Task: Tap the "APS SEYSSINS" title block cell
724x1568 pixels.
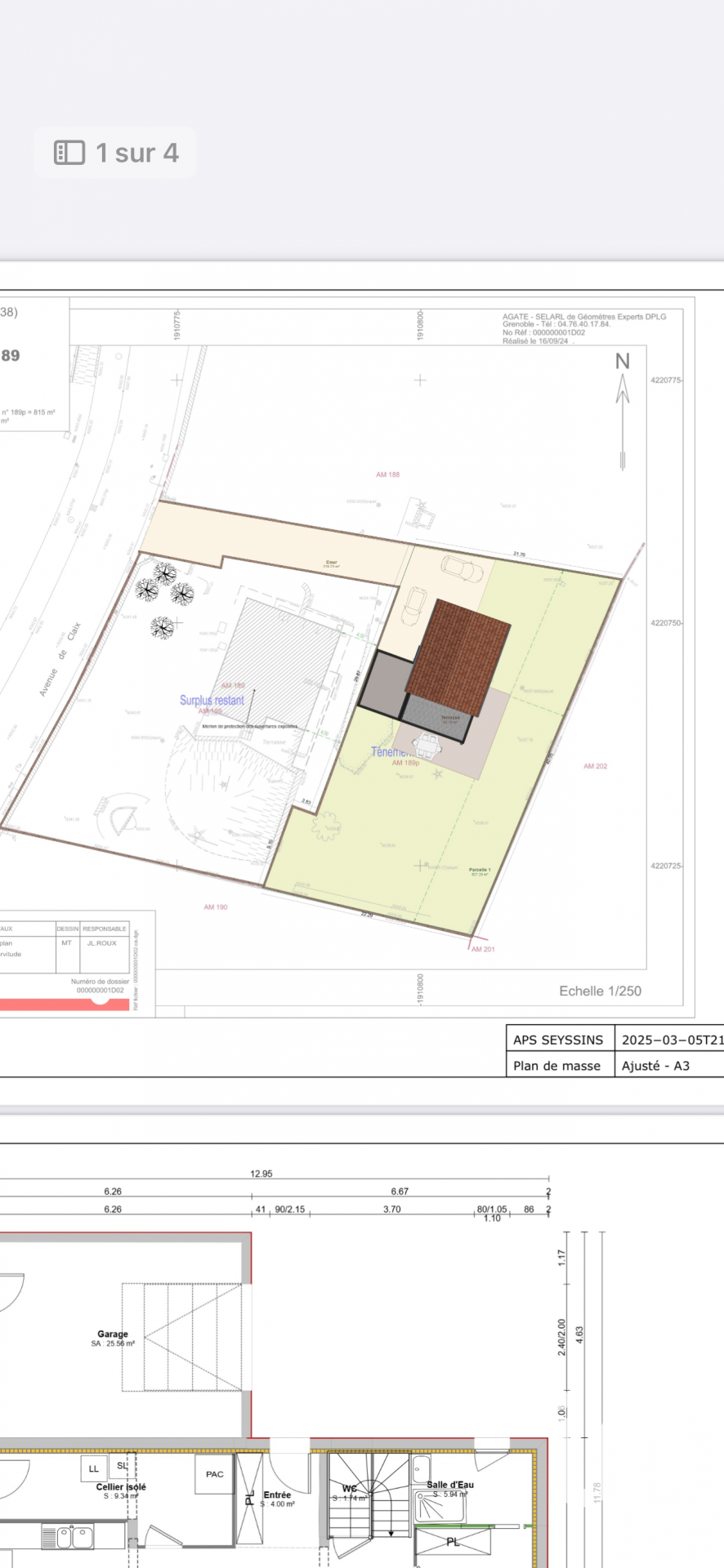Action: coord(558,1040)
